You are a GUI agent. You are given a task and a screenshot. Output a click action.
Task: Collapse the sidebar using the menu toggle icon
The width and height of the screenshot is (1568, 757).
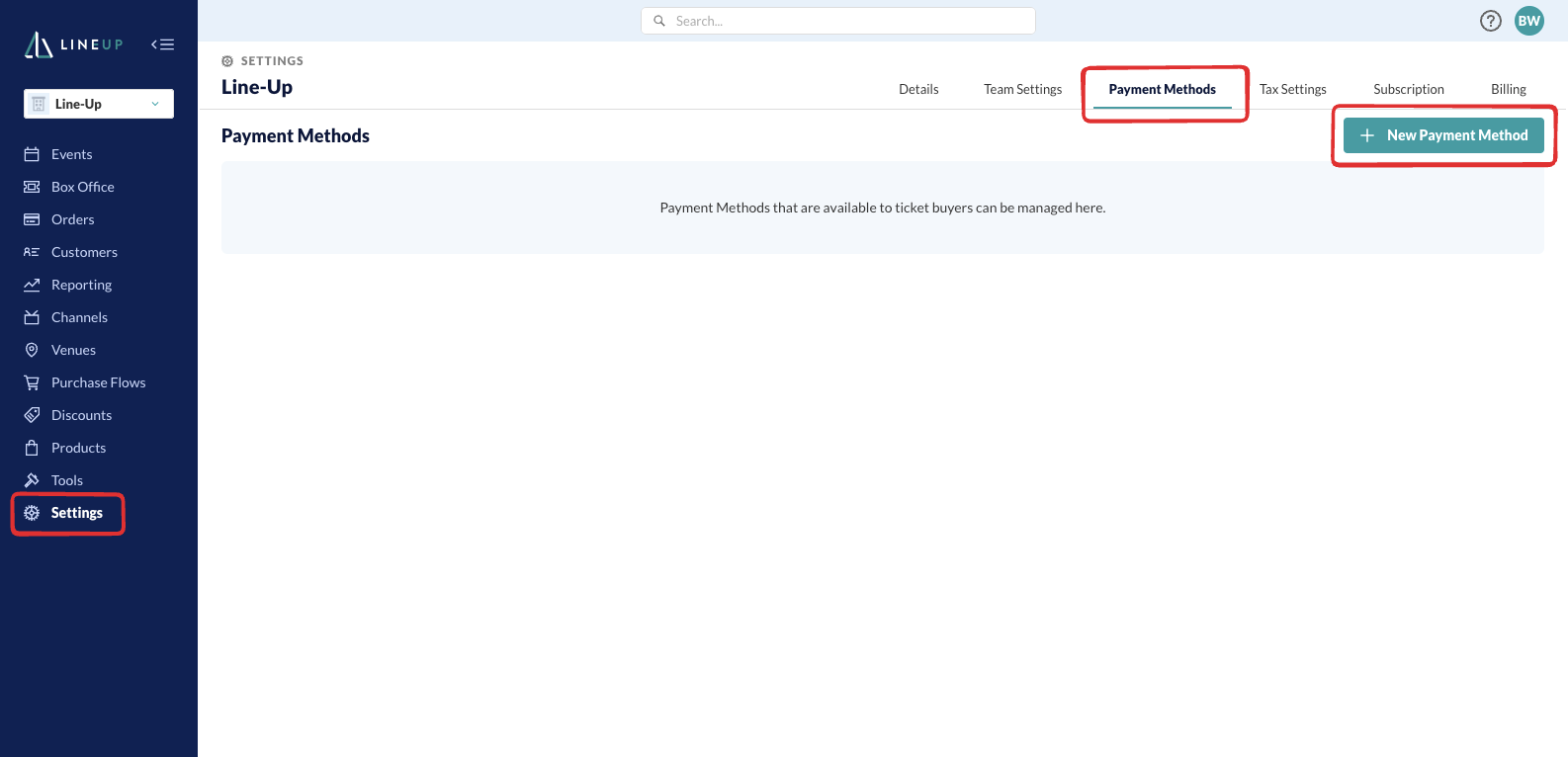tap(163, 44)
